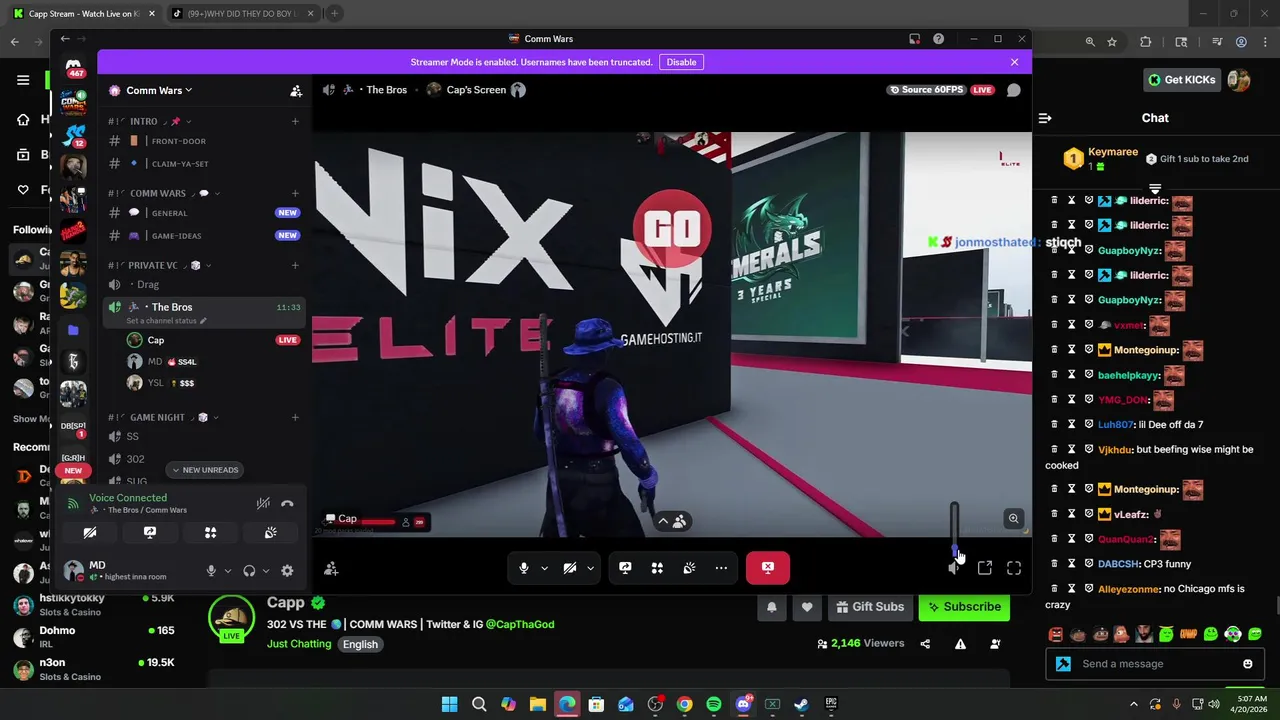Show participants with the chevron people button
Image resolution: width=1280 pixels, height=720 pixels.
(x=671, y=521)
